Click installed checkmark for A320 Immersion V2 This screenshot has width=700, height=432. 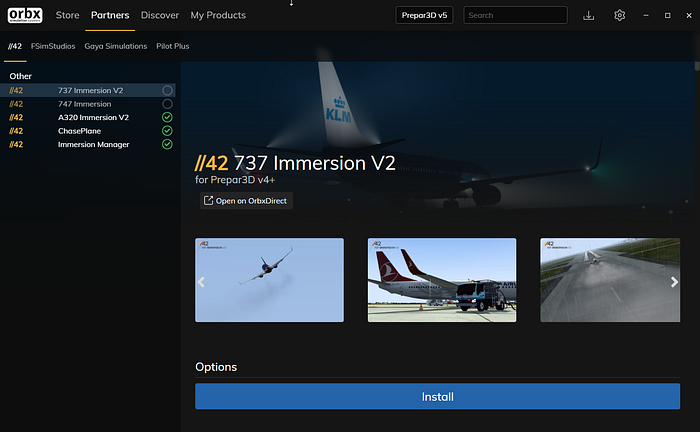(x=167, y=117)
